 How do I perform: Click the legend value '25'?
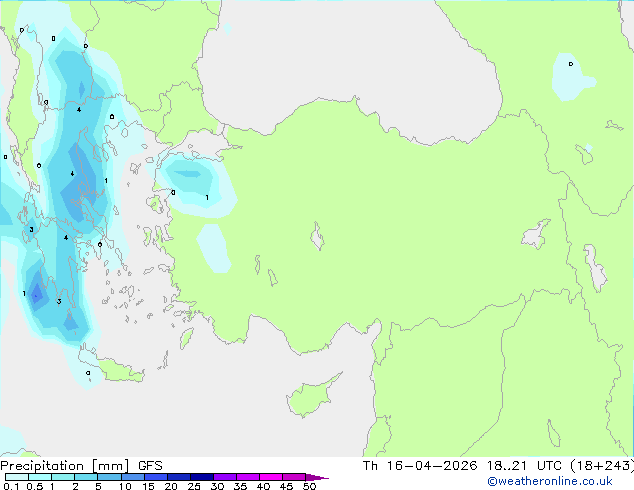point(194,486)
